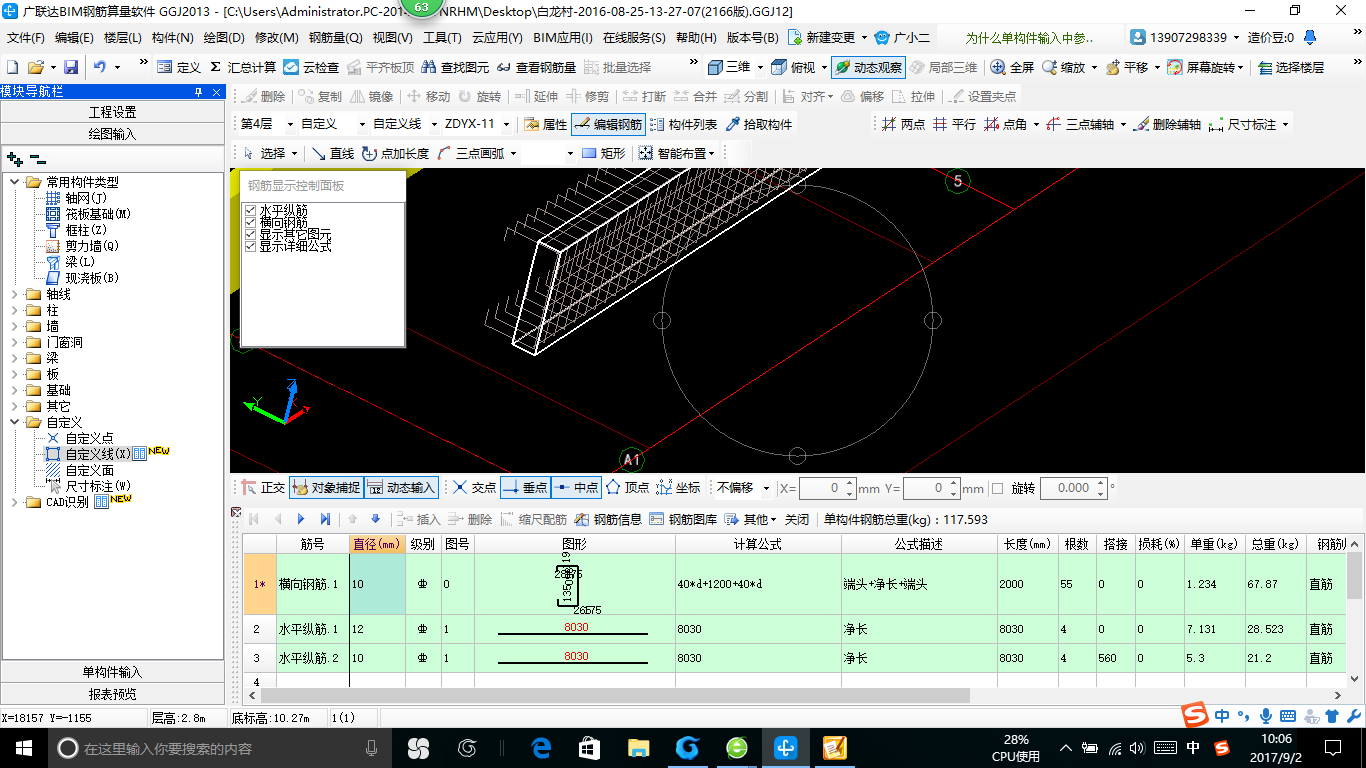Expand the CAD识别 tree node

tap(15, 502)
